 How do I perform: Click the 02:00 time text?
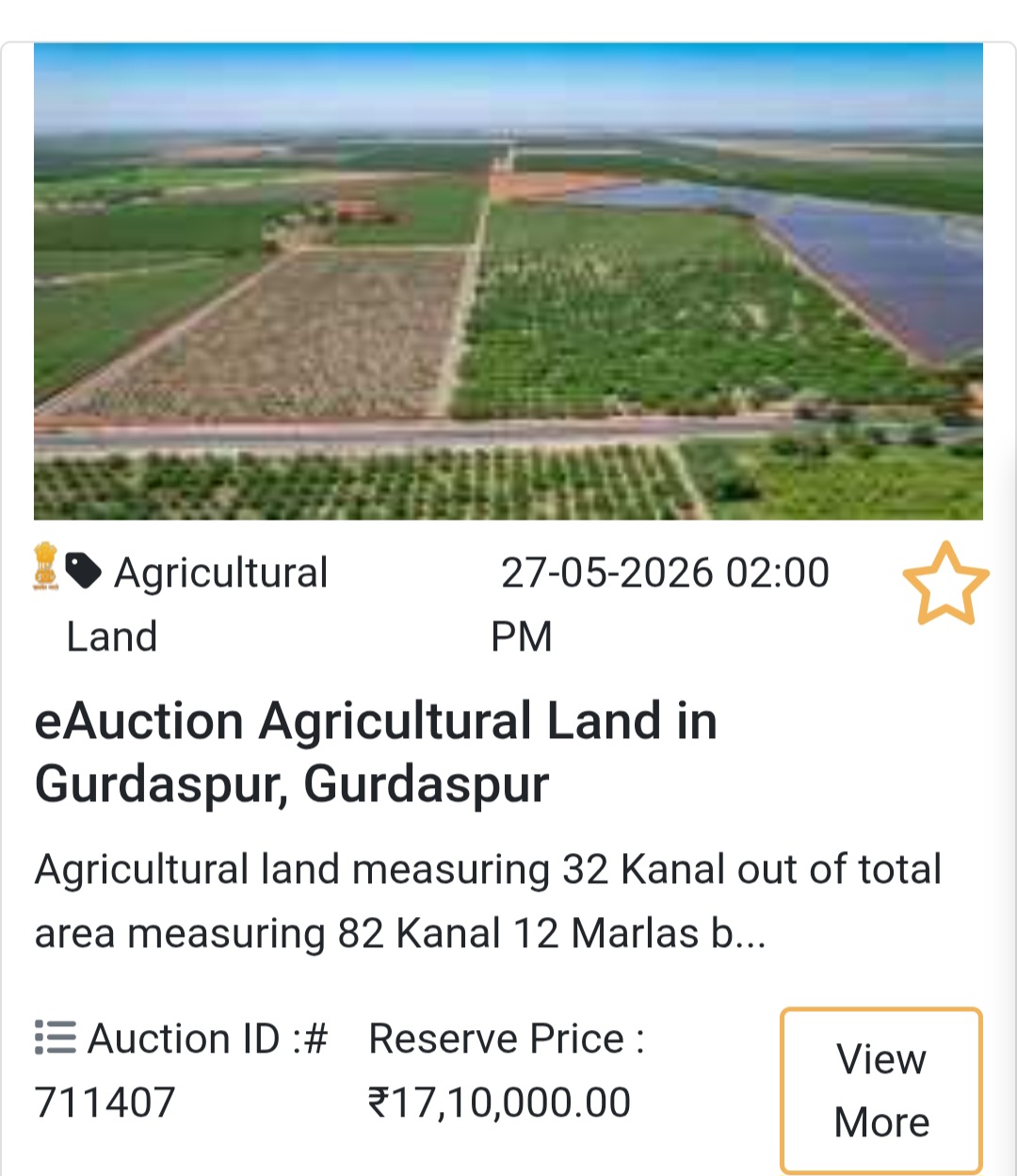click(777, 573)
